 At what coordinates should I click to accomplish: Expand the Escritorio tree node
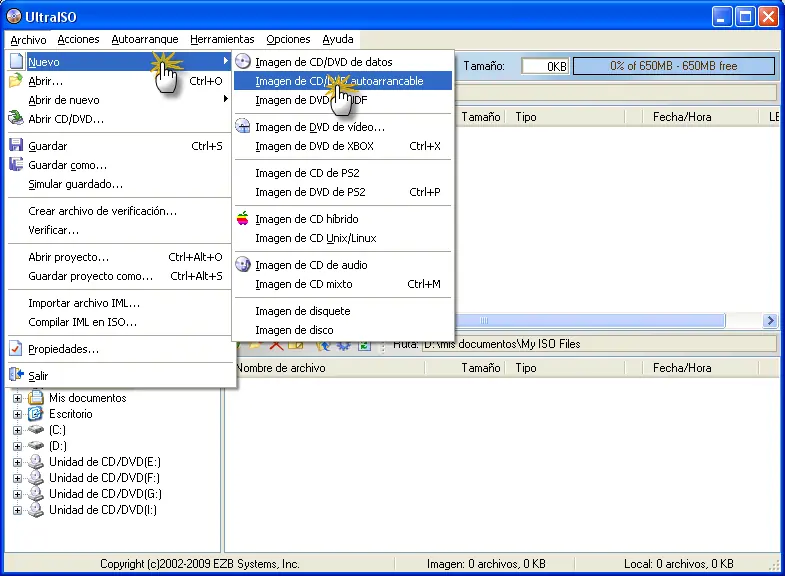[x=18, y=414]
